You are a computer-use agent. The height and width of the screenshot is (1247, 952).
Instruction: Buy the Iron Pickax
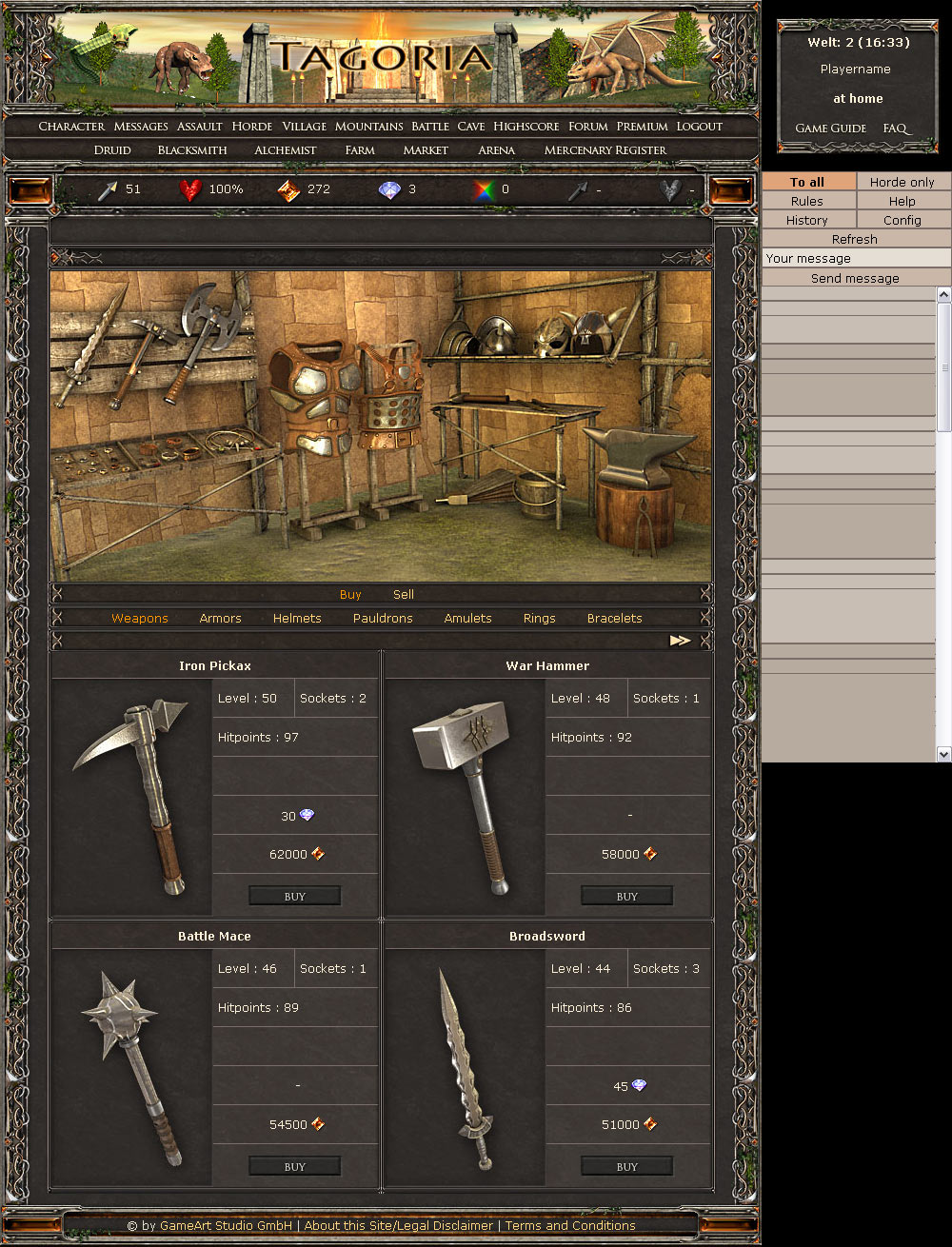(x=294, y=896)
